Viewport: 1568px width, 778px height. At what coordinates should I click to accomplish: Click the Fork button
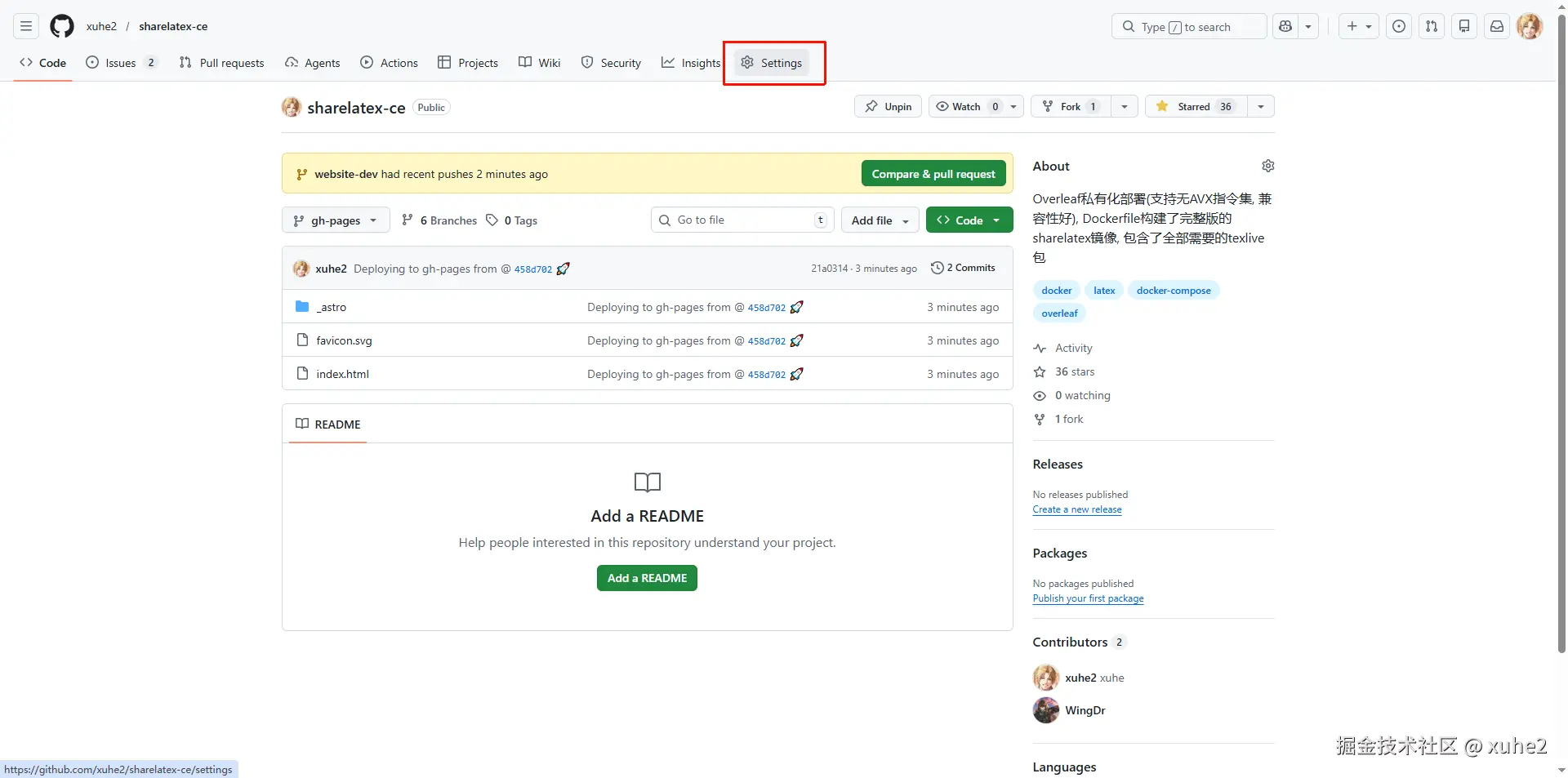pos(1071,107)
